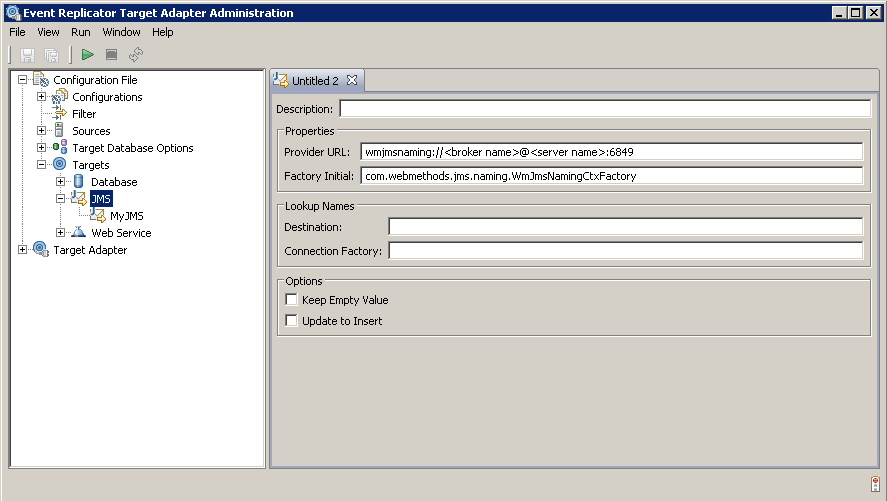
Task: Toggle the Update to Insert checkbox
Action: pos(292,321)
